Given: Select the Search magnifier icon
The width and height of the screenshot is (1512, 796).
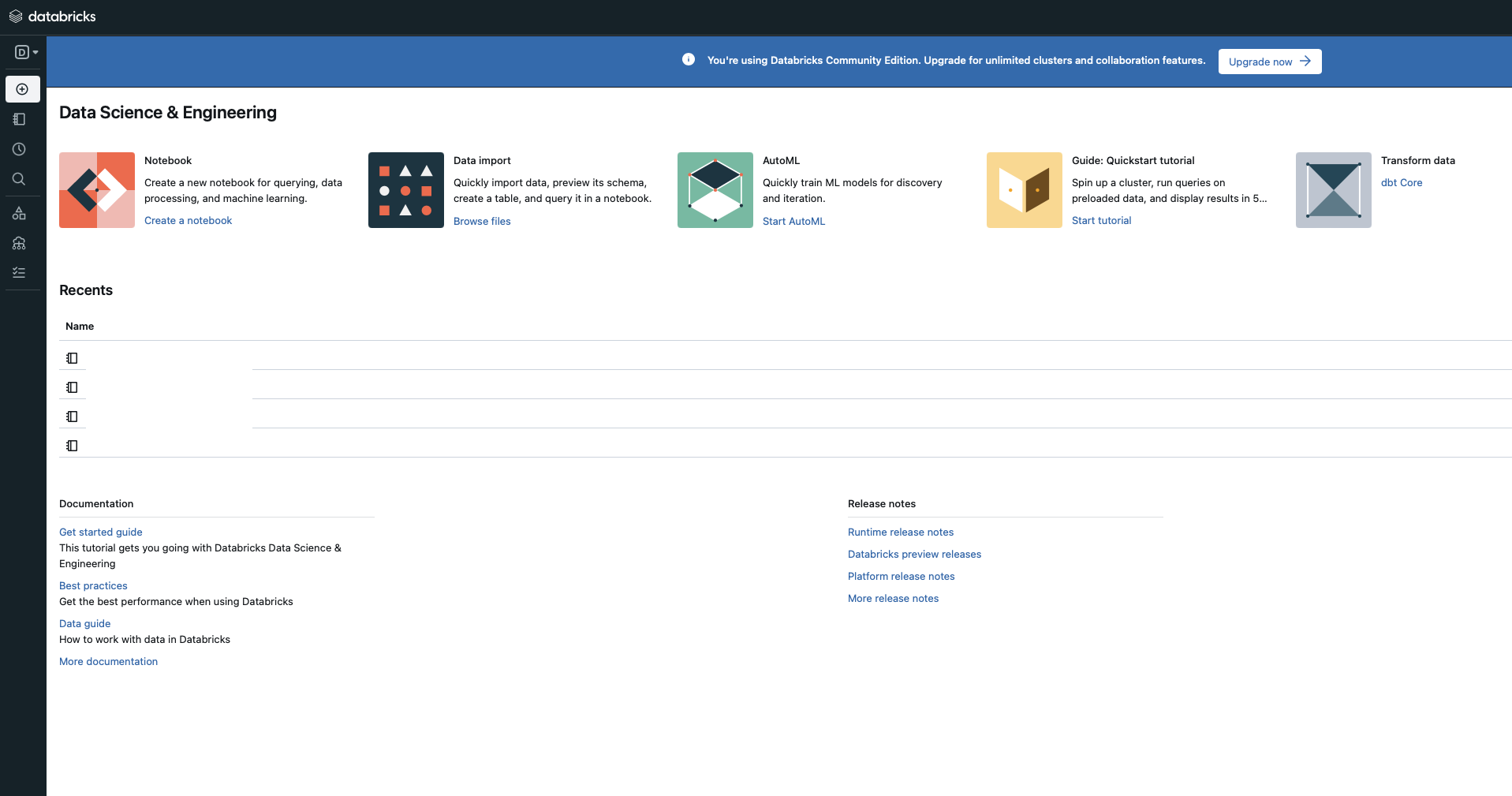Looking at the screenshot, I should pos(19,179).
